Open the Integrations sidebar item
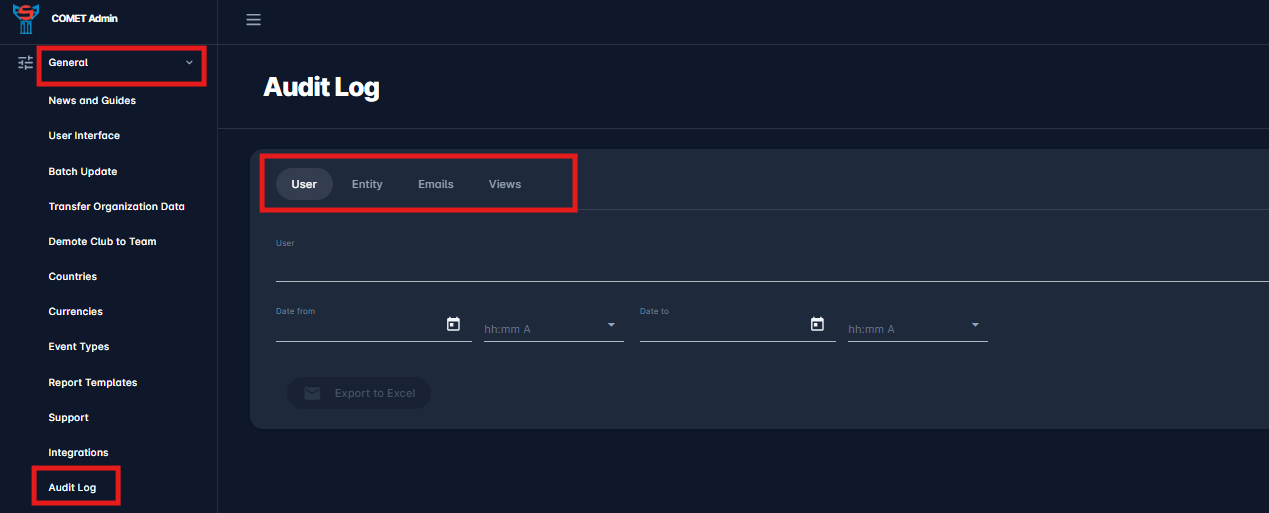 tap(78, 453)
